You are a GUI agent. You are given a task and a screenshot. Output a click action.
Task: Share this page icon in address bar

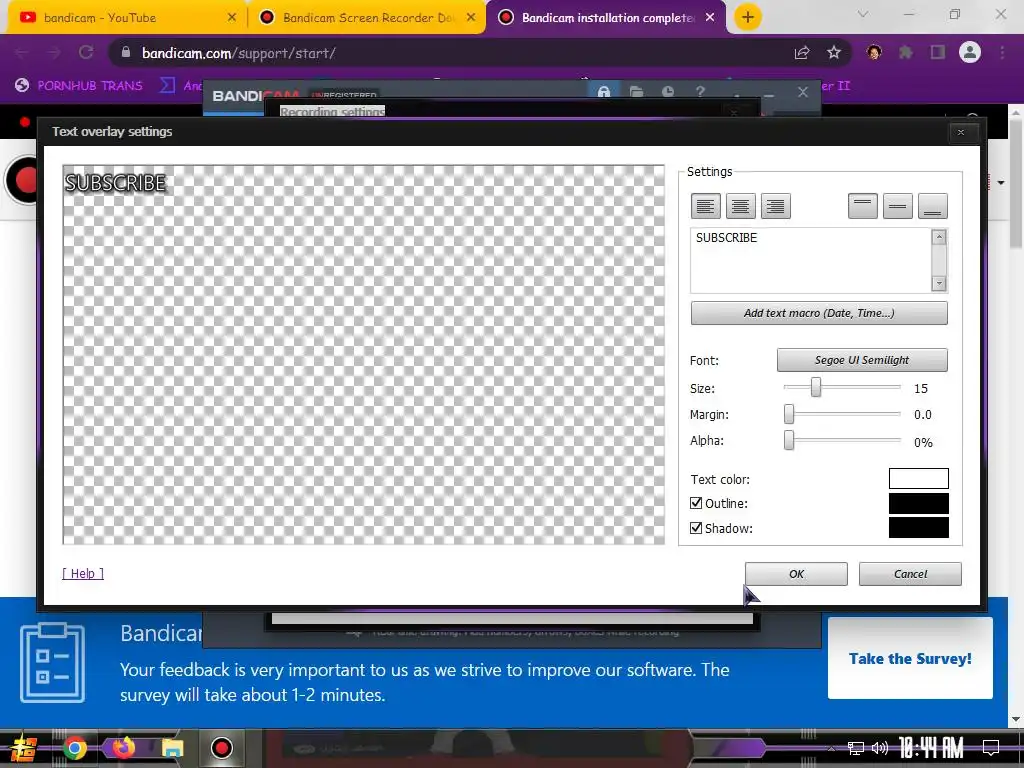point(802,53)
